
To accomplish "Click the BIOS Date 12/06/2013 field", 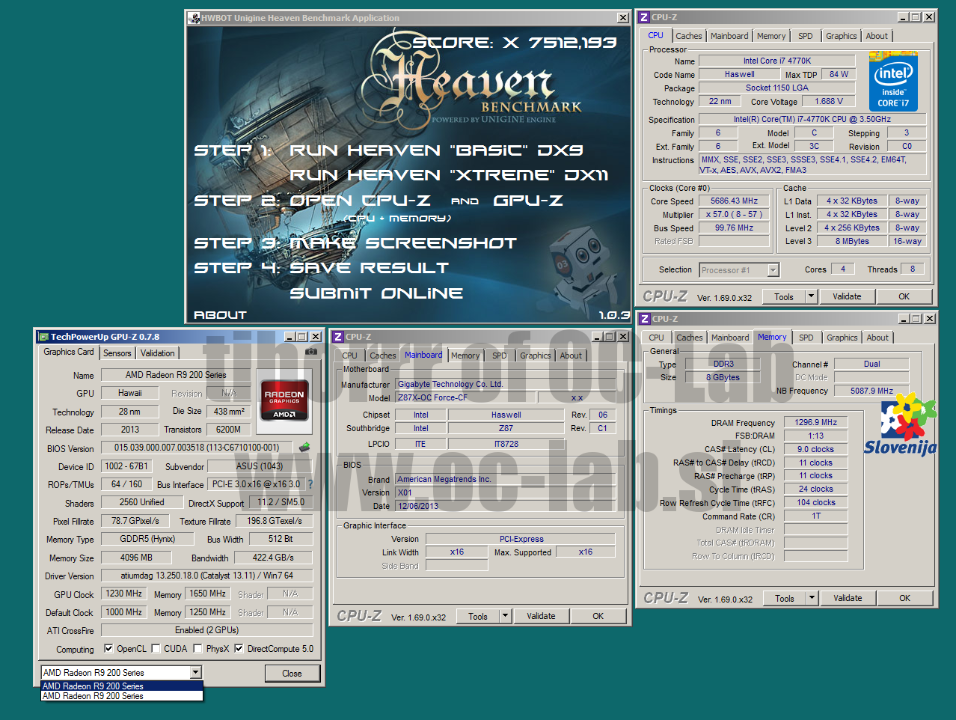I will tap(504, 506).
